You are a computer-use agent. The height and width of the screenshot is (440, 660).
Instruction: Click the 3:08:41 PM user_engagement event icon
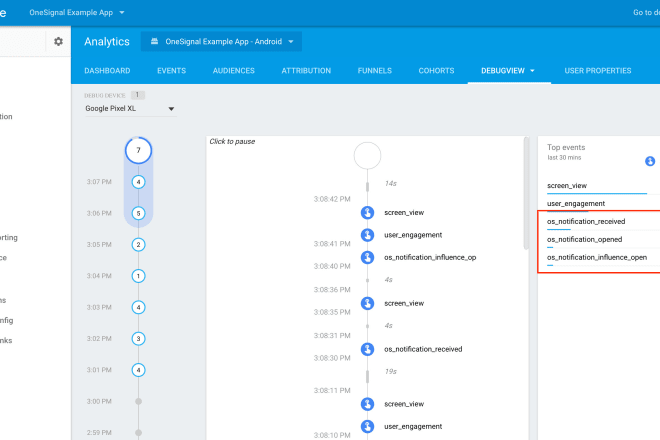pyautogui.click(x=367, y=235)
